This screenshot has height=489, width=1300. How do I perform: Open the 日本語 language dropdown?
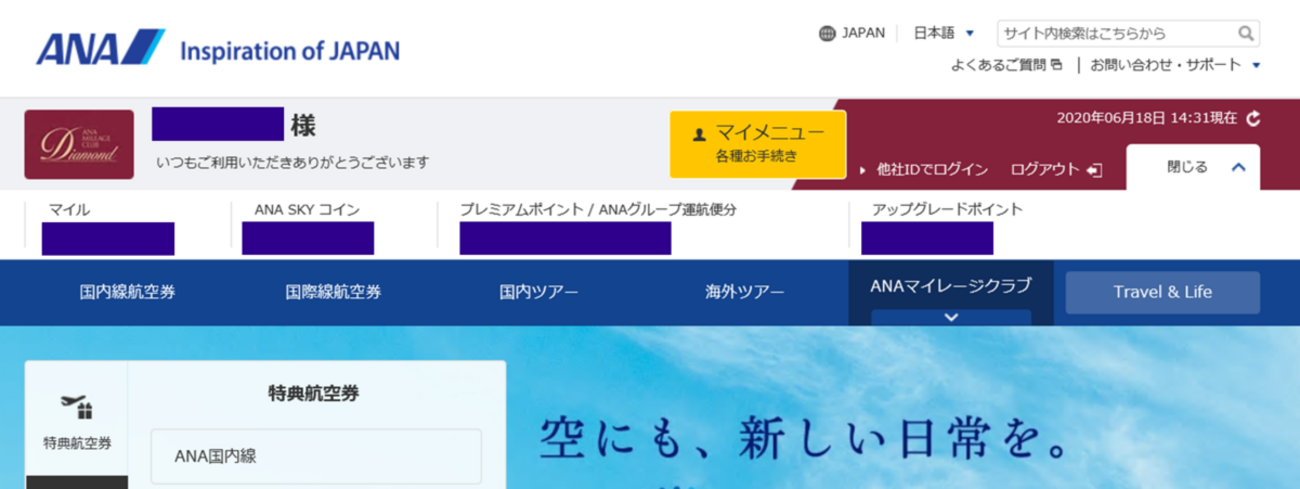(x=943, y=33)
